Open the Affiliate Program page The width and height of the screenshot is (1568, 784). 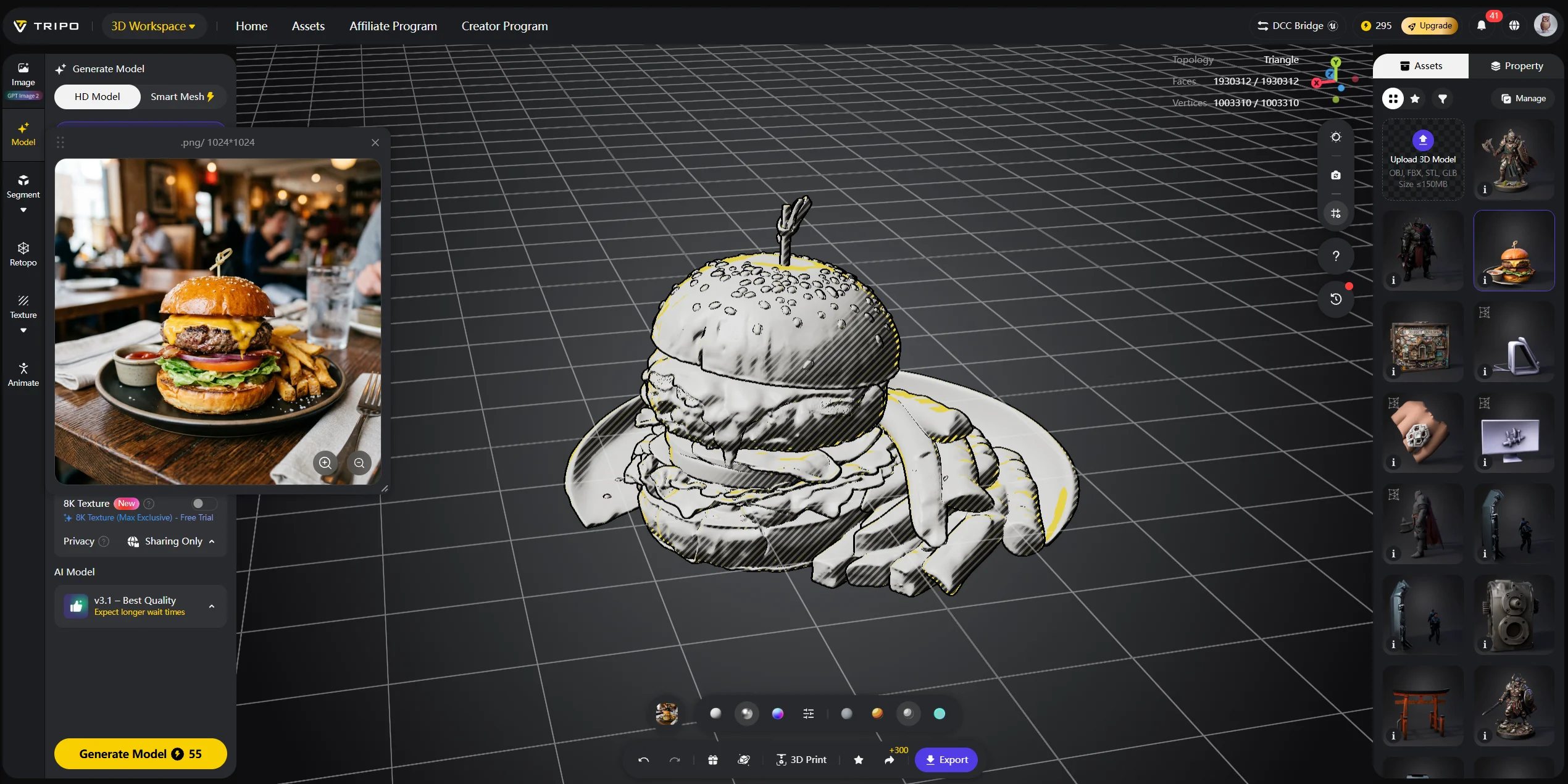[x=393, y=26]
